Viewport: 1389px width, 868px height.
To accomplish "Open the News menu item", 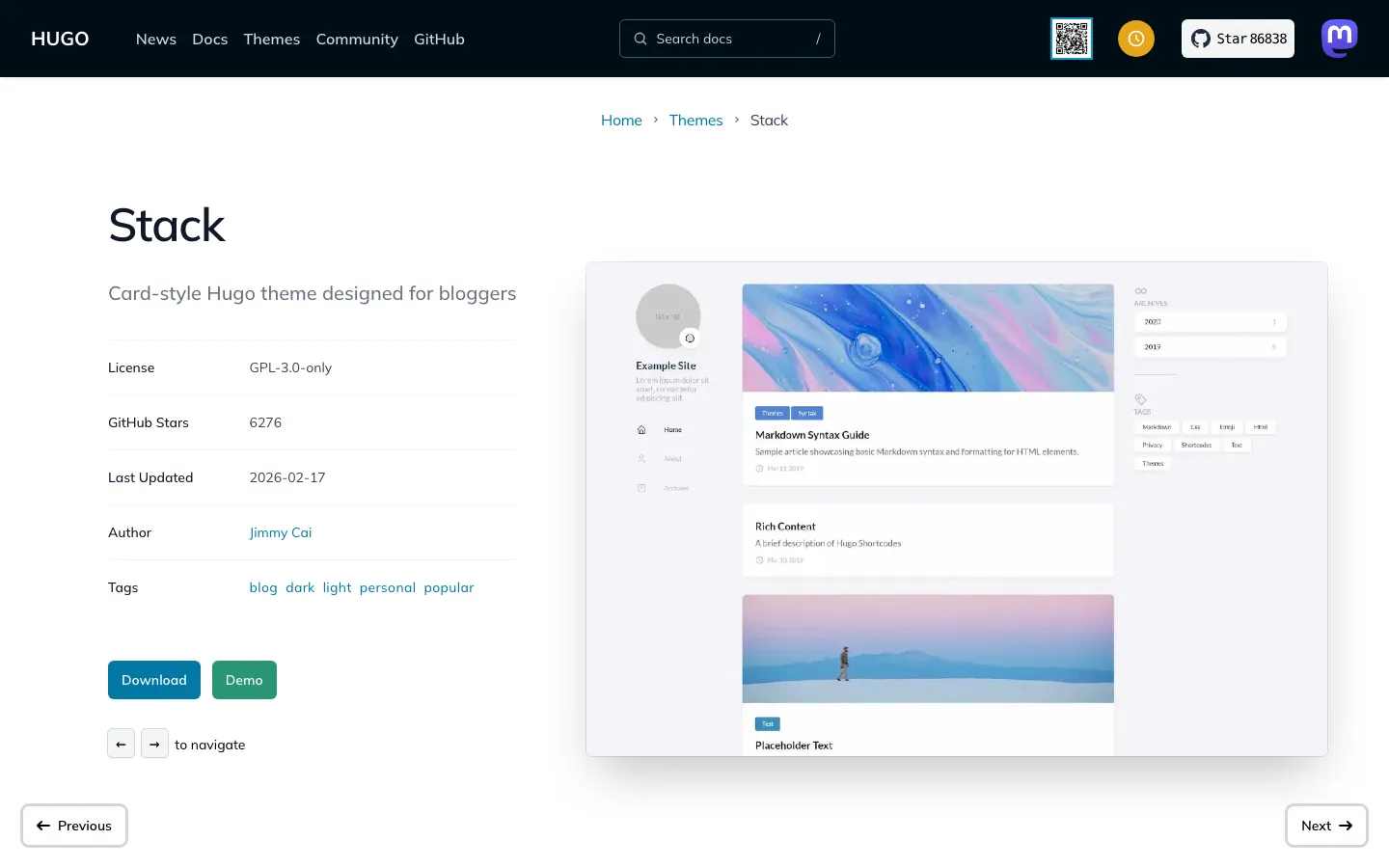I will click(156, 39).
